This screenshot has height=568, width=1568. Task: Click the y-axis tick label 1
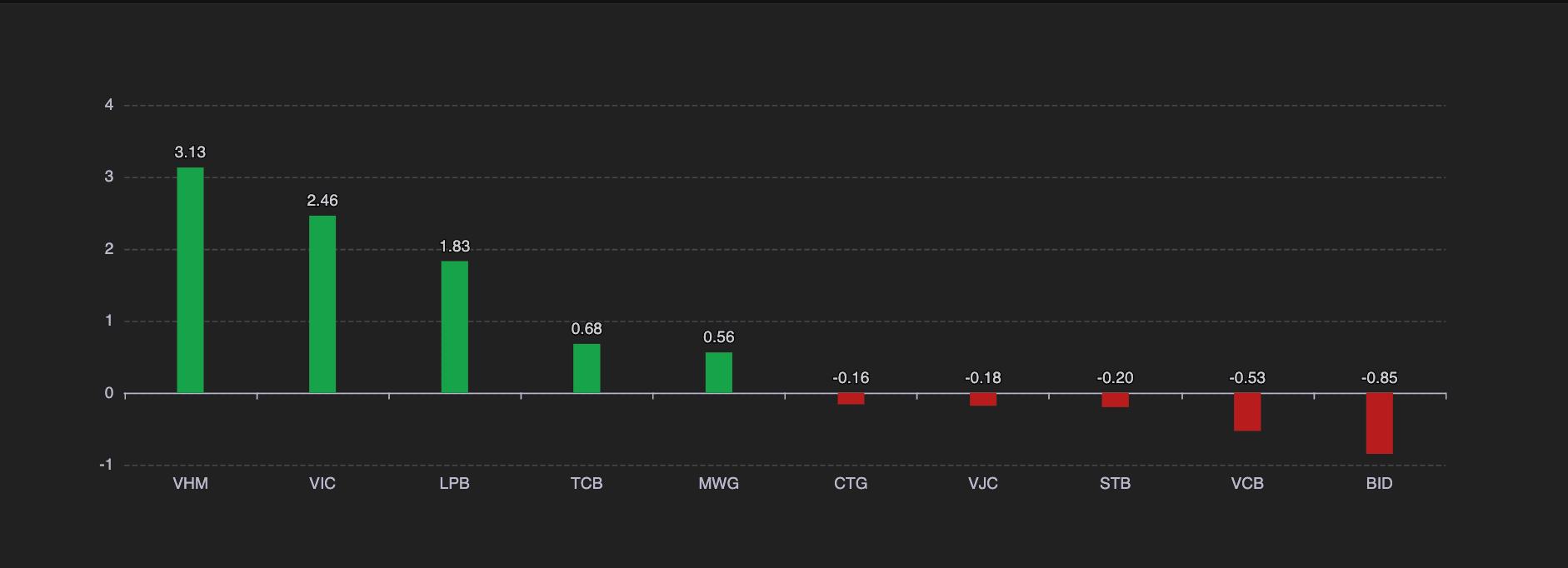tap(109, 321)
